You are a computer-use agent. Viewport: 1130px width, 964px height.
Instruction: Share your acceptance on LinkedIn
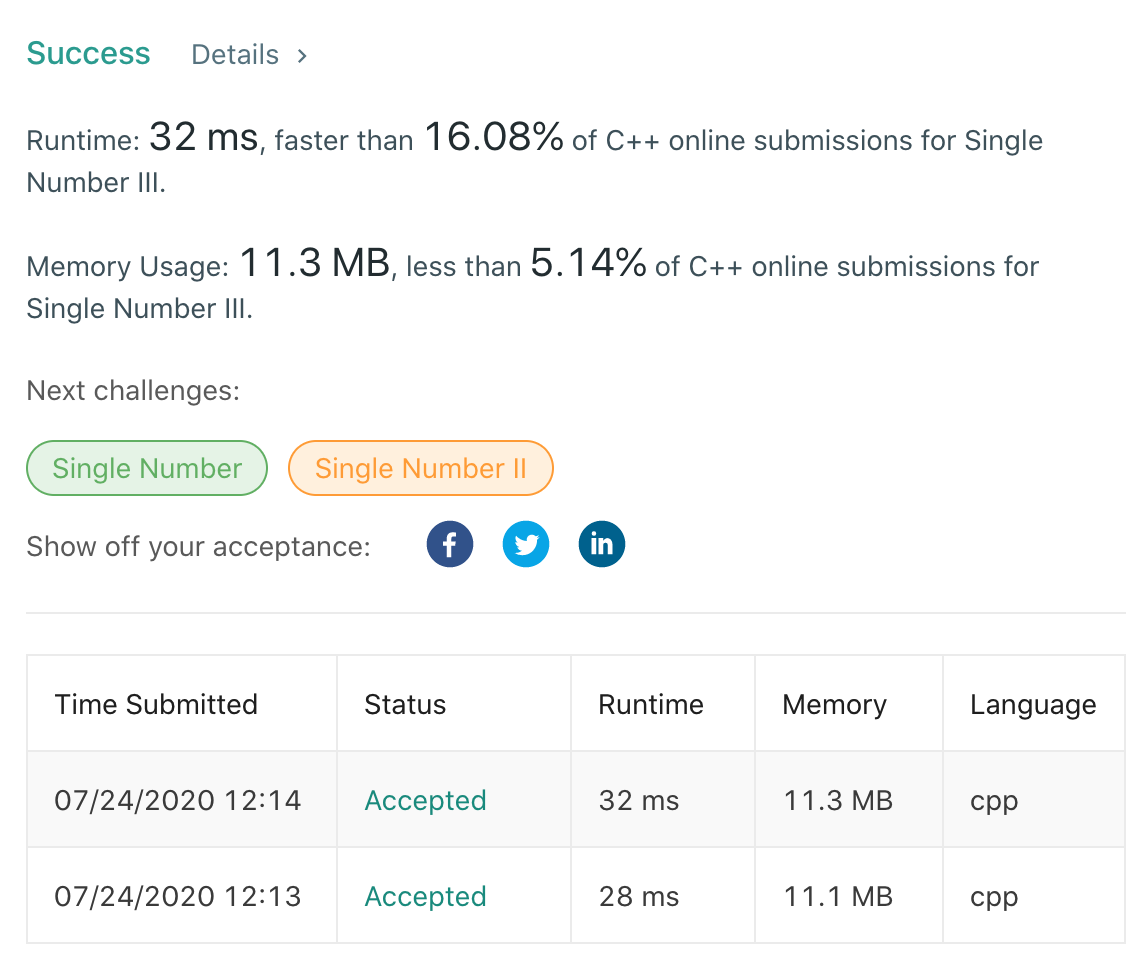[601, 543]
